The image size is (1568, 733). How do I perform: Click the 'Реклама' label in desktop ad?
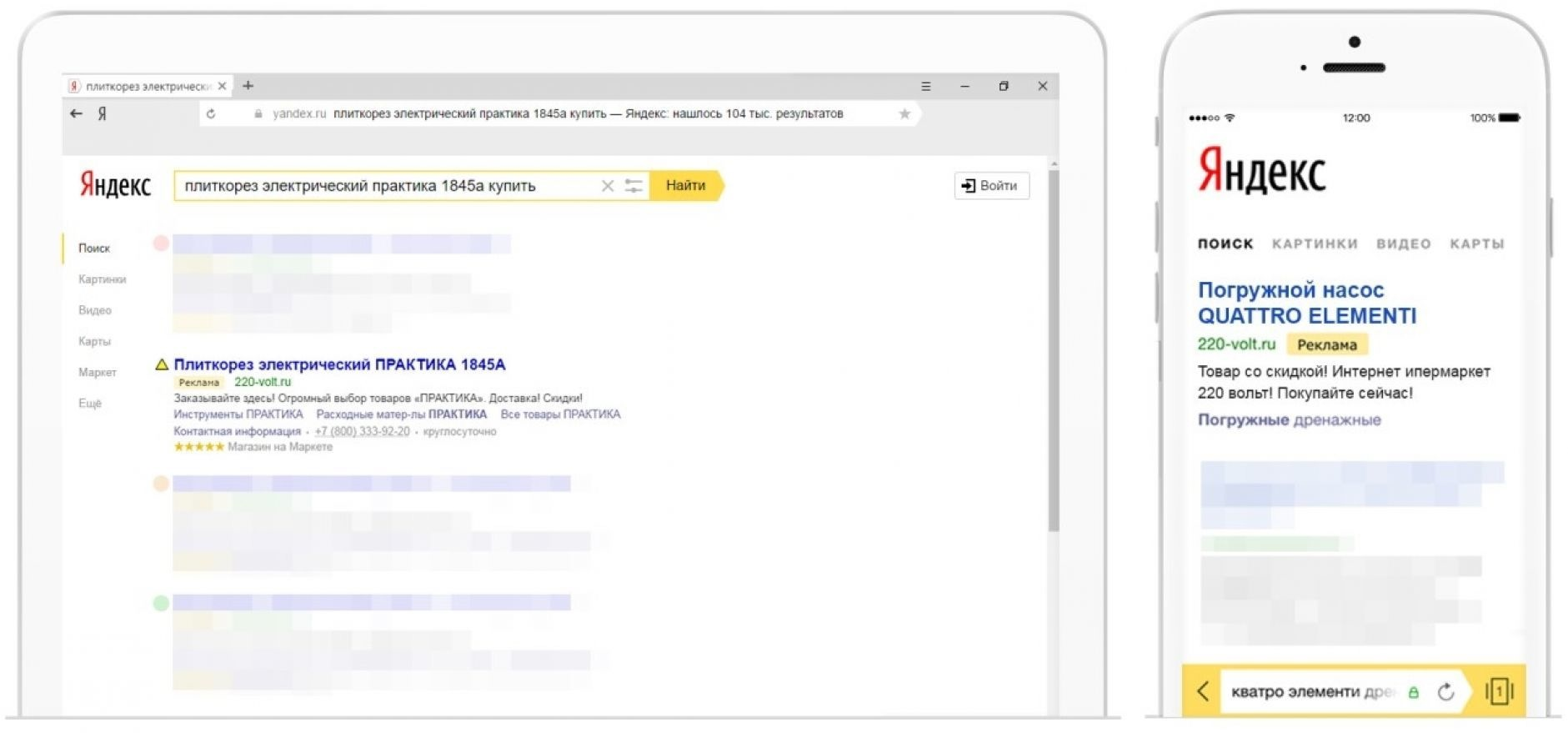coord(199,383)
